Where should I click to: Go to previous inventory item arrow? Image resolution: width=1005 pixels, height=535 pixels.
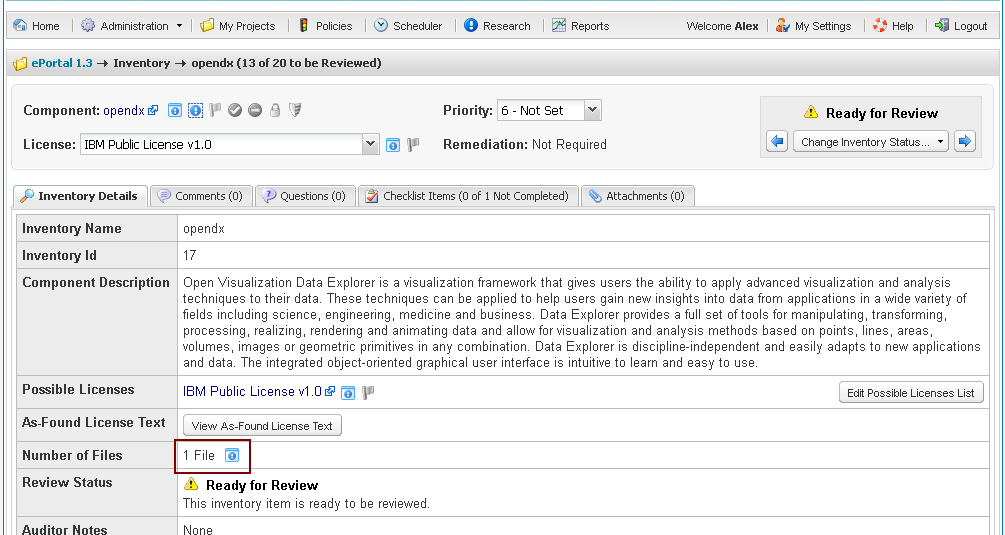point(777,141)
